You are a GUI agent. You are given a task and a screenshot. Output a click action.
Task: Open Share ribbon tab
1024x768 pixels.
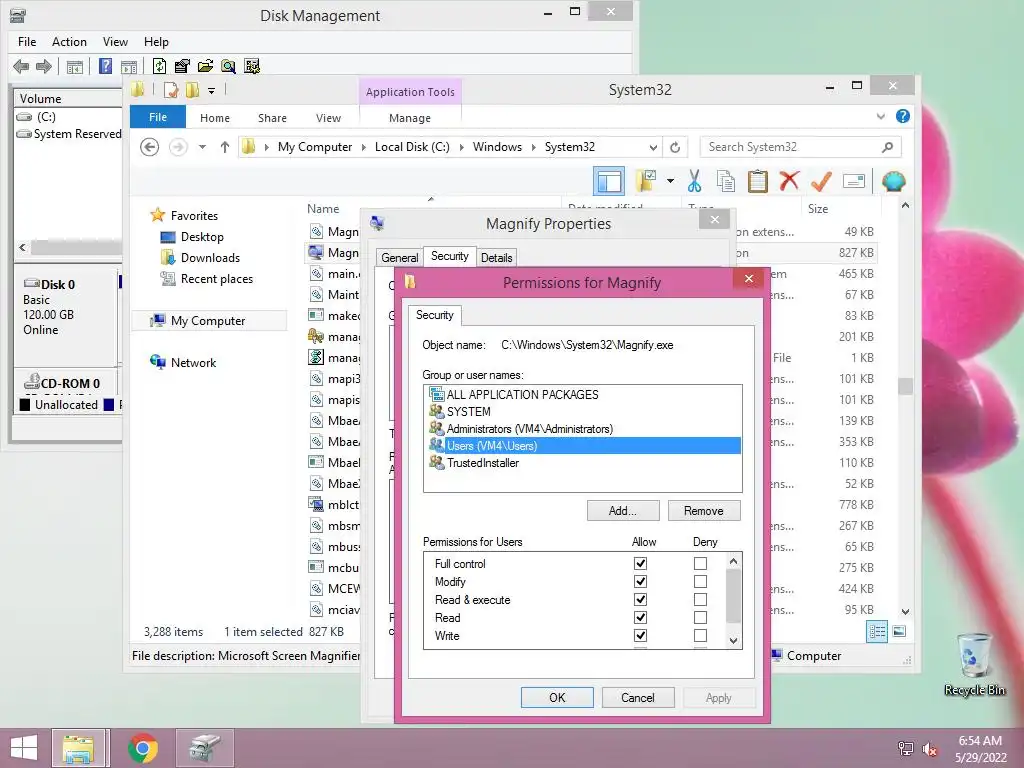point(272,118)
